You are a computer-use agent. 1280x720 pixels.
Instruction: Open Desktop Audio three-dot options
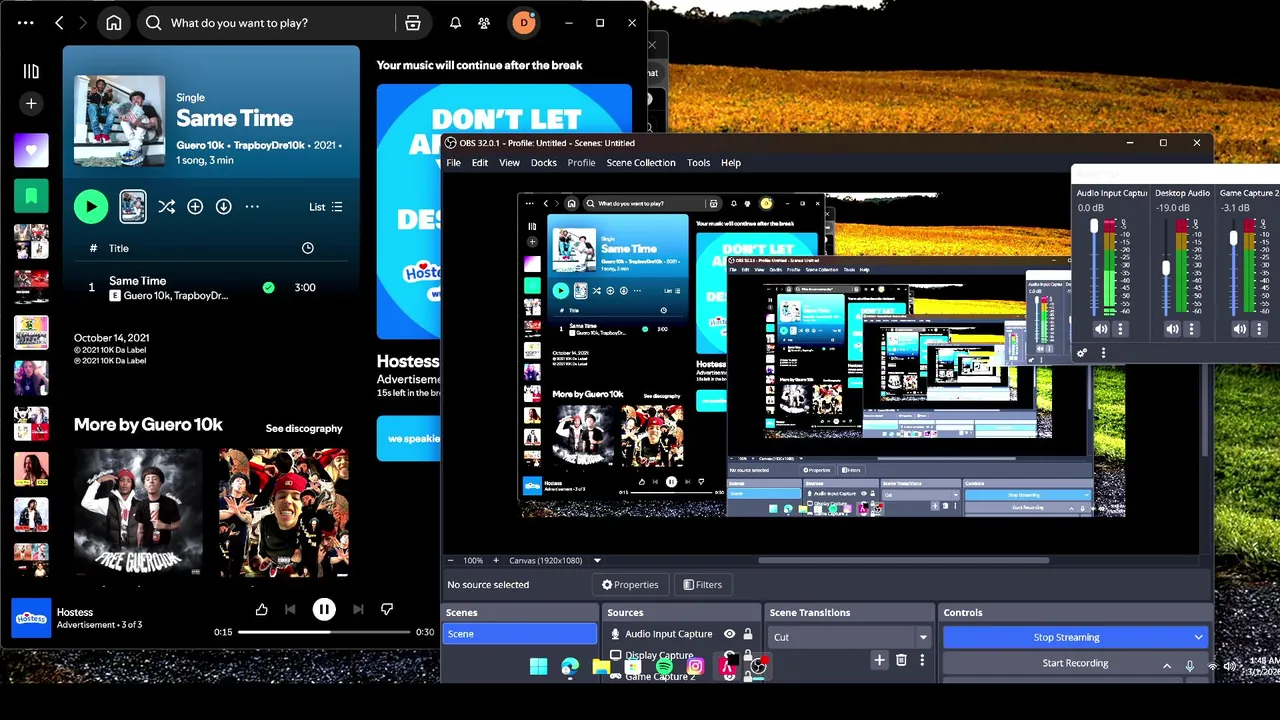tap(1191, 329)
